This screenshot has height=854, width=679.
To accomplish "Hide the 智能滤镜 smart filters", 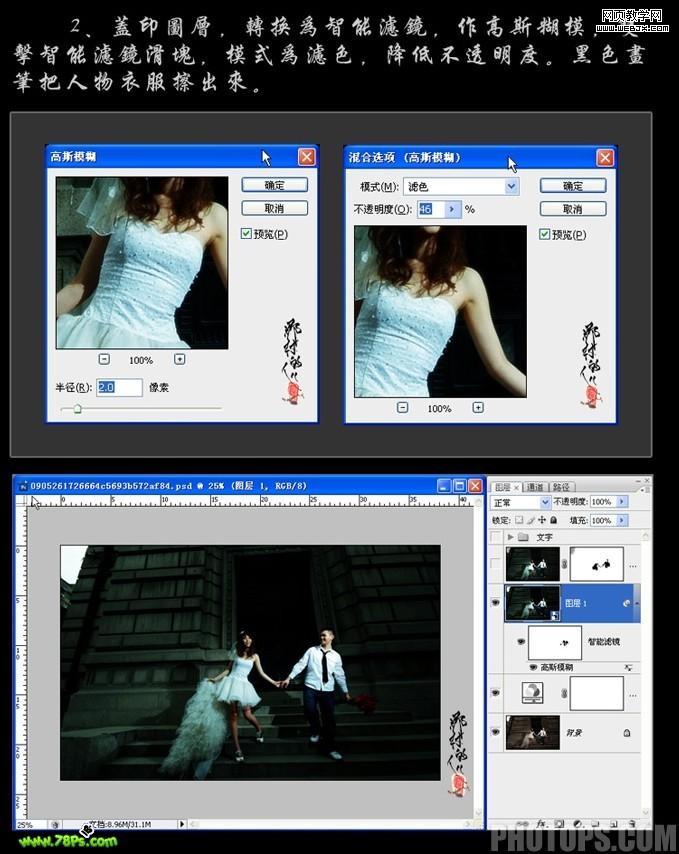I will tap(521, 642).
